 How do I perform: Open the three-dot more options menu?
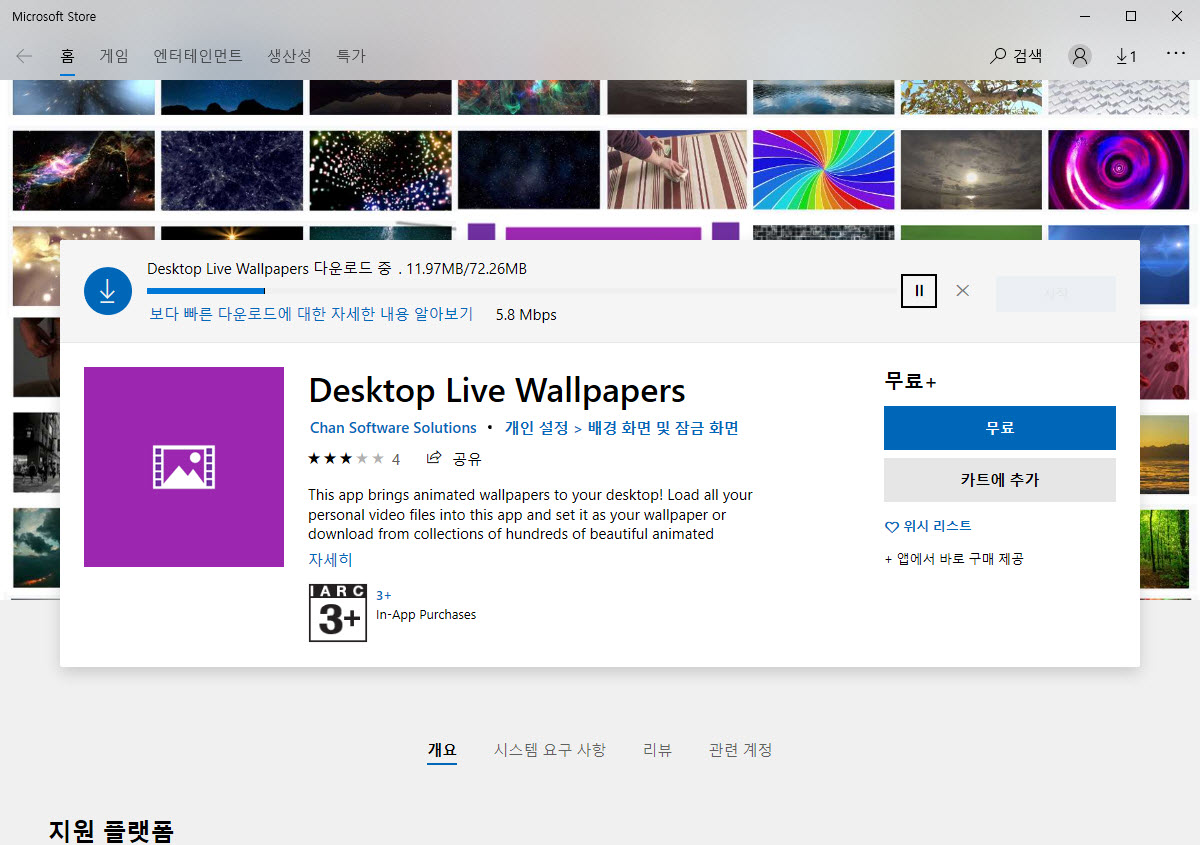coord(1176,54)
